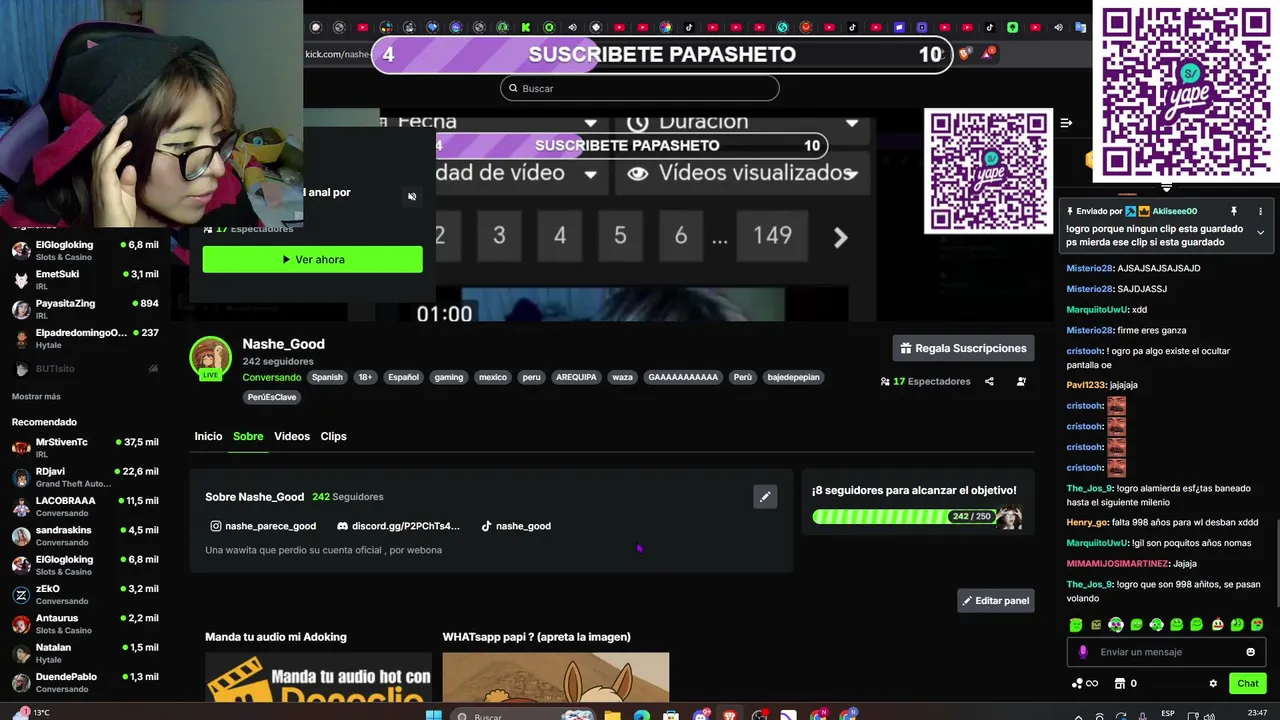1280x720 pixels.
Task: Switch to the Inicio tab
Action: coord(208,436)
